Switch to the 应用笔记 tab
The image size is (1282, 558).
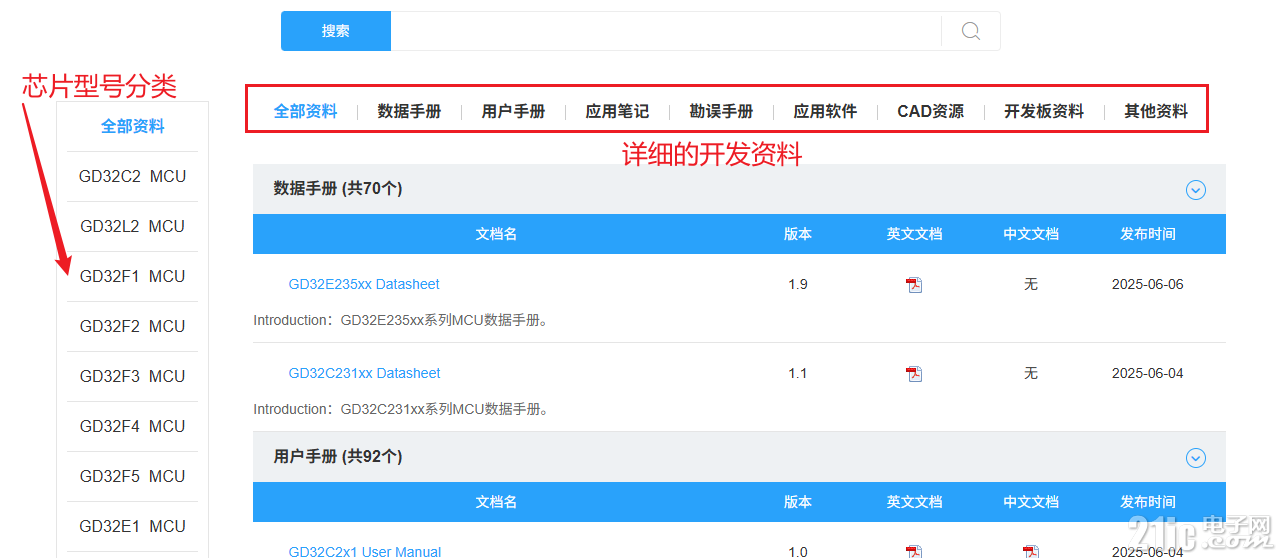(617, 111)
